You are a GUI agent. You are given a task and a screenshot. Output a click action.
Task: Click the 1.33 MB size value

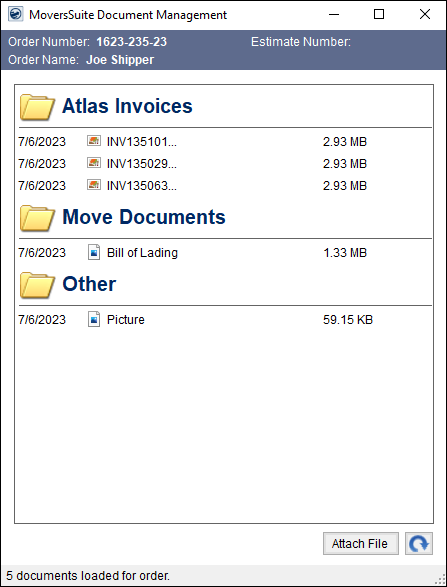[345, 253]
